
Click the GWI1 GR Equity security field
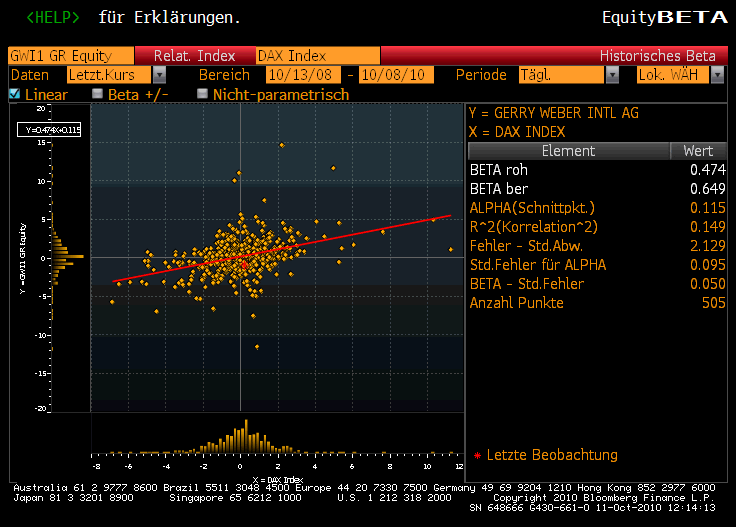[70, 56]
